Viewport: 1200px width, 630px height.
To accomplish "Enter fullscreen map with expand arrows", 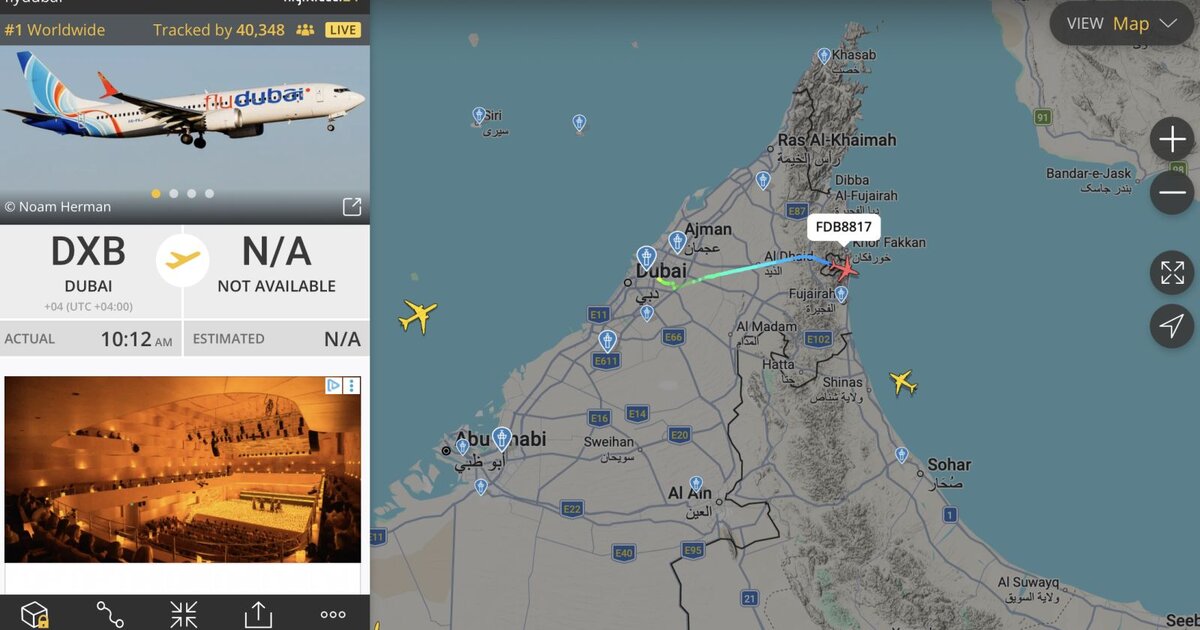I will pos(1172,272).
